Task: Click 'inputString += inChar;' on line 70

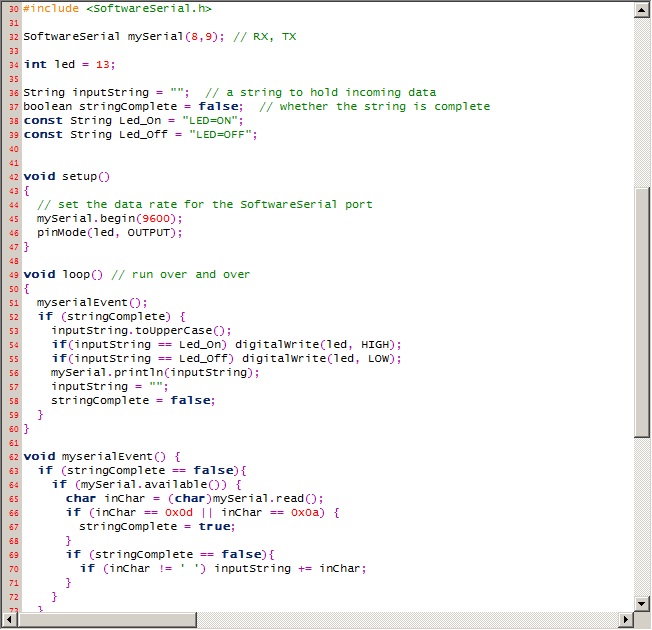Action: (x=290, y=568)
